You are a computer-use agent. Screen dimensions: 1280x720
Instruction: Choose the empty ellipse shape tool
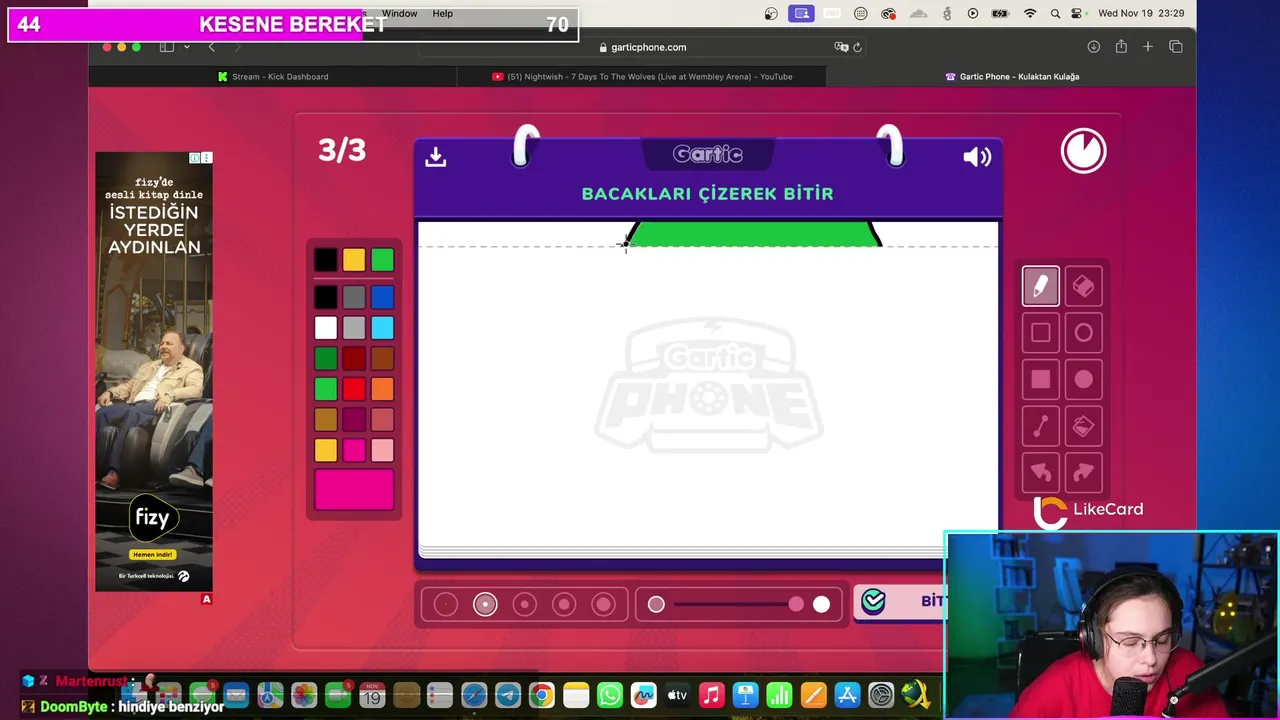click(x=1083, y=333)
